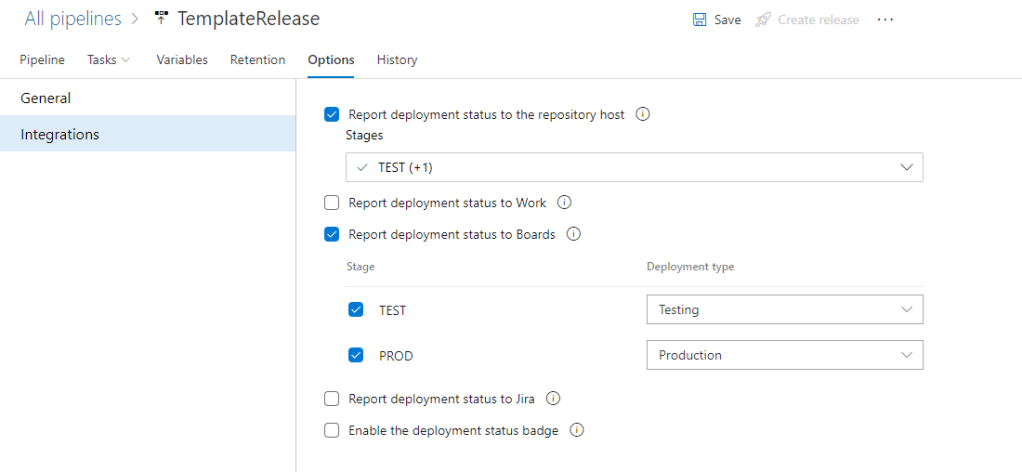Click info icon beside Report status to Jira

coord(553,399)
